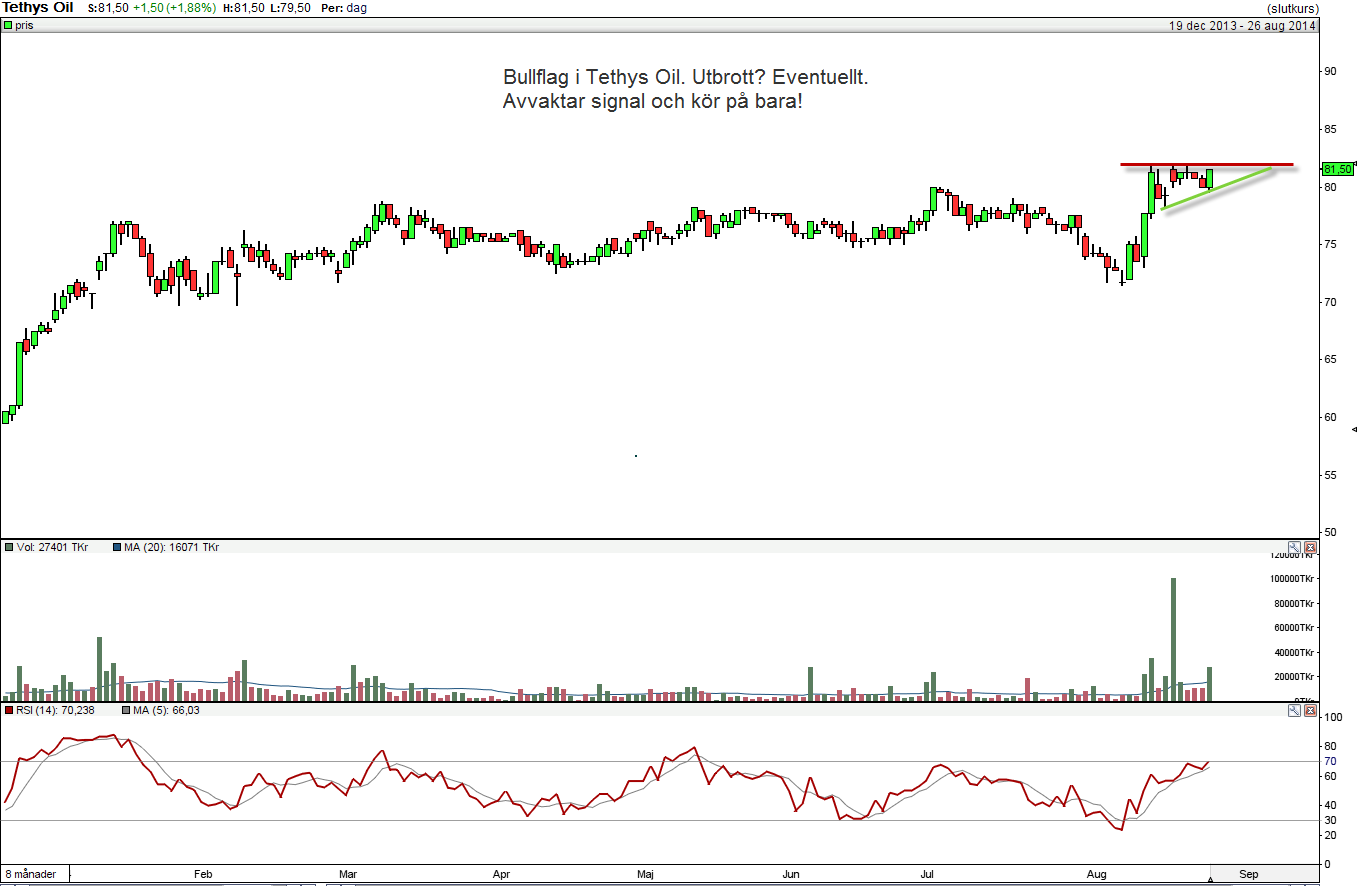The width and height of the screenshot is (1358, 886).
Task: Open RSI panel settings wrench icon
Action: click(x=1294, y=711)
